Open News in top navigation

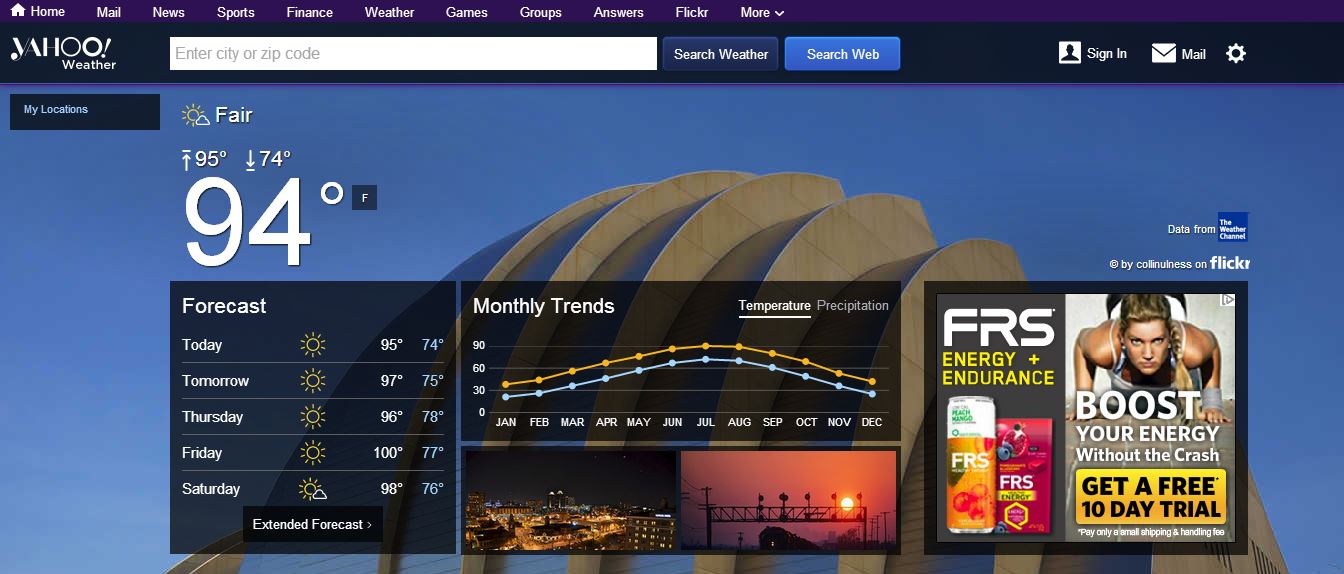click(168, 12)
